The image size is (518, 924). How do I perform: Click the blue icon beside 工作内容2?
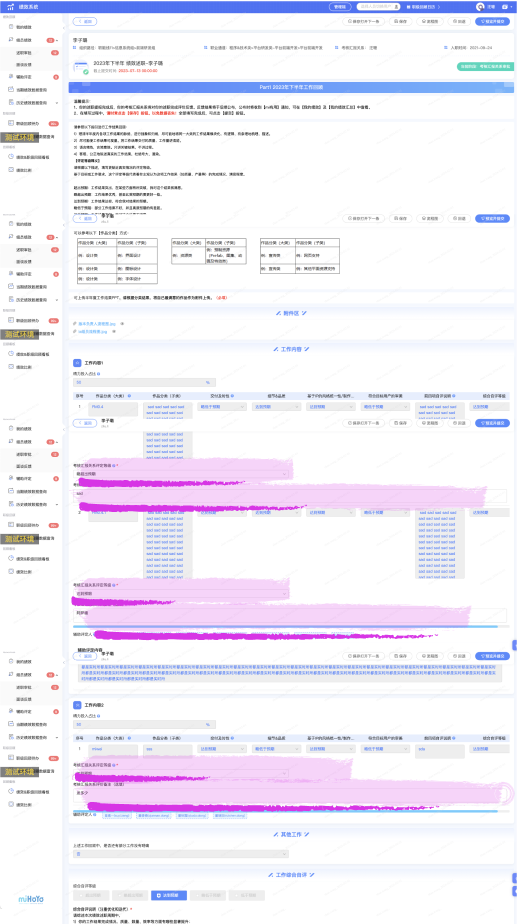point(76,705)
